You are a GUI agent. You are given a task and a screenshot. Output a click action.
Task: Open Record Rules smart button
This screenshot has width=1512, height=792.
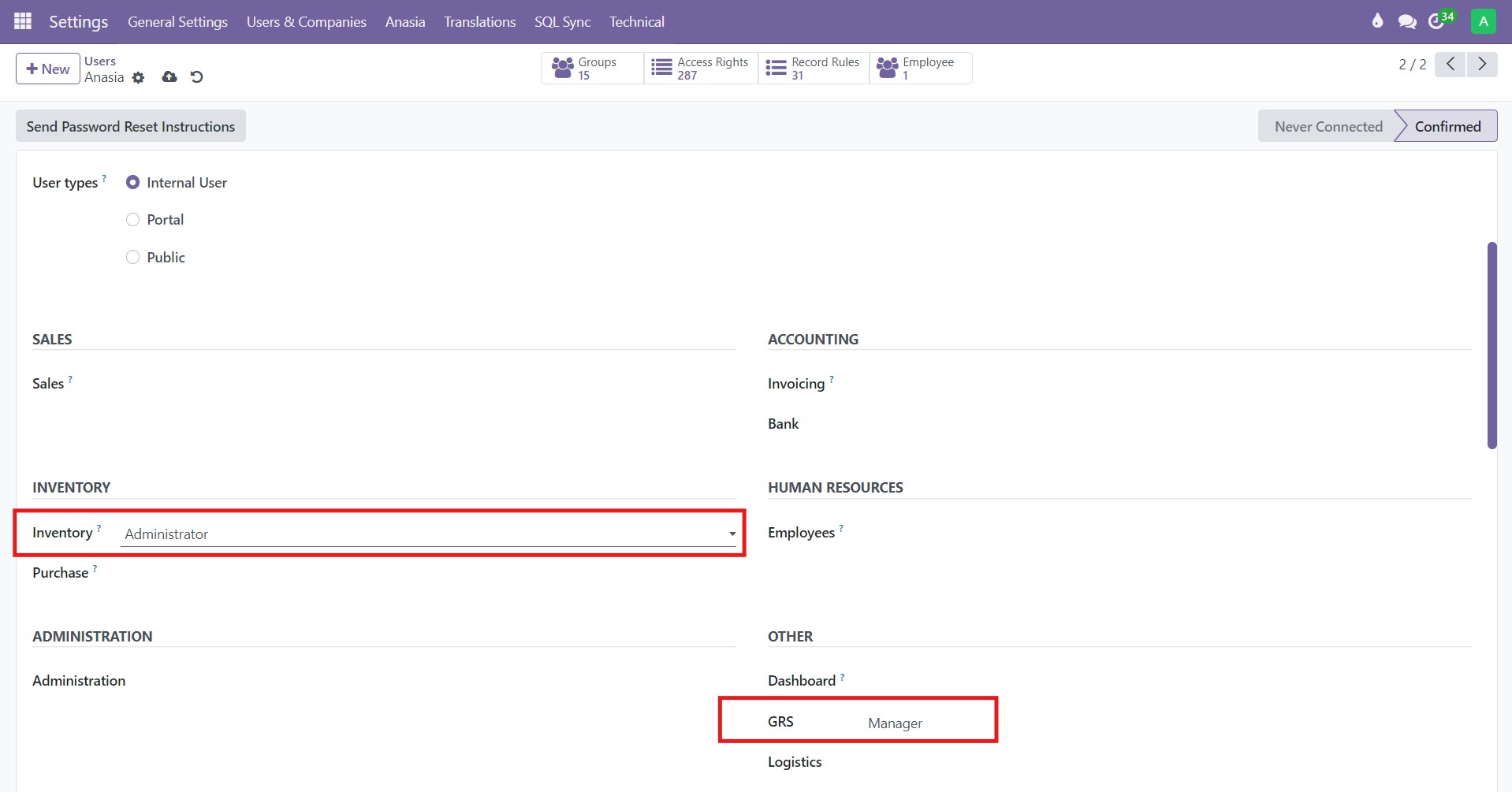(813, 68)
